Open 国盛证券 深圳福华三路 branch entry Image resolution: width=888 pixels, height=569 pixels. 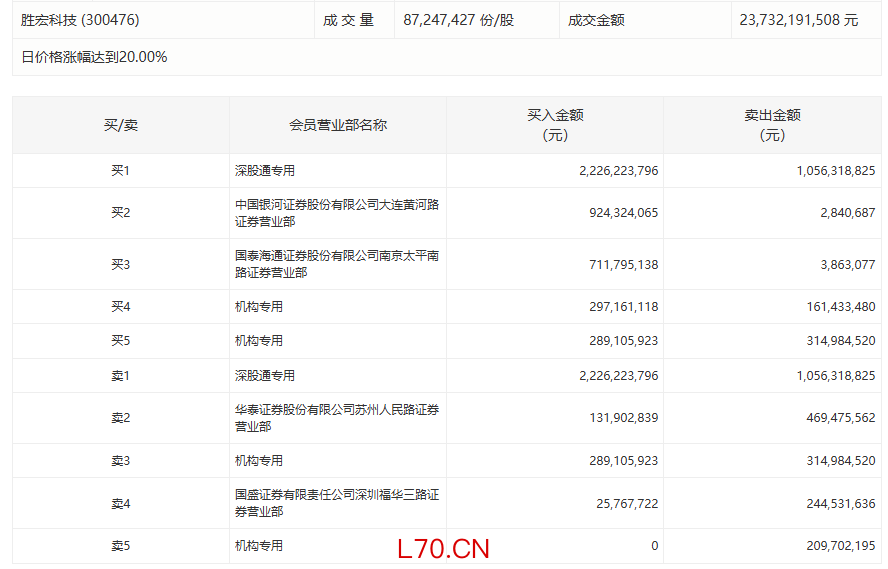tap(337, 503)
